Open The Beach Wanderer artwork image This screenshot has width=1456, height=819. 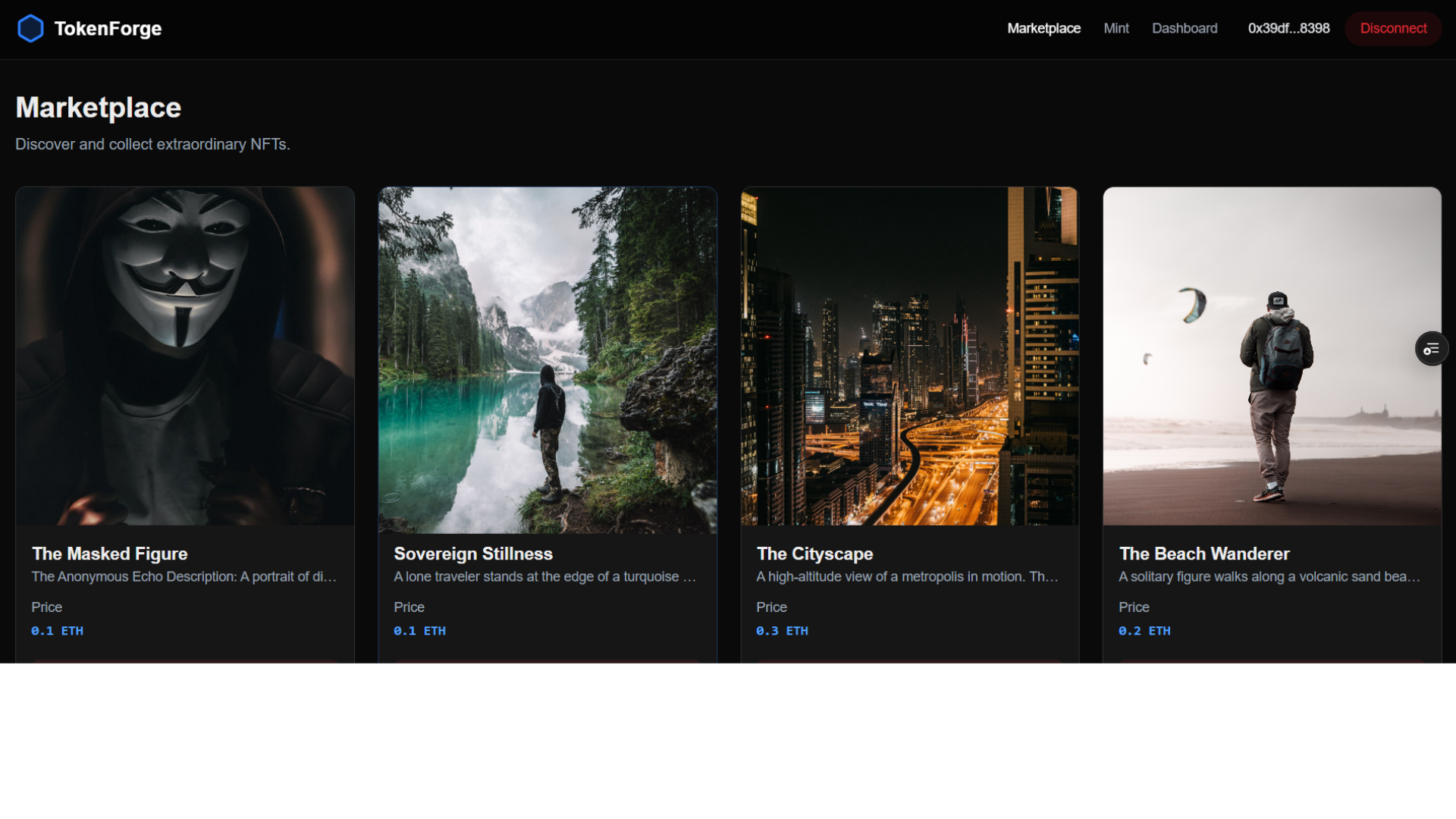[x=1272, y=356]
